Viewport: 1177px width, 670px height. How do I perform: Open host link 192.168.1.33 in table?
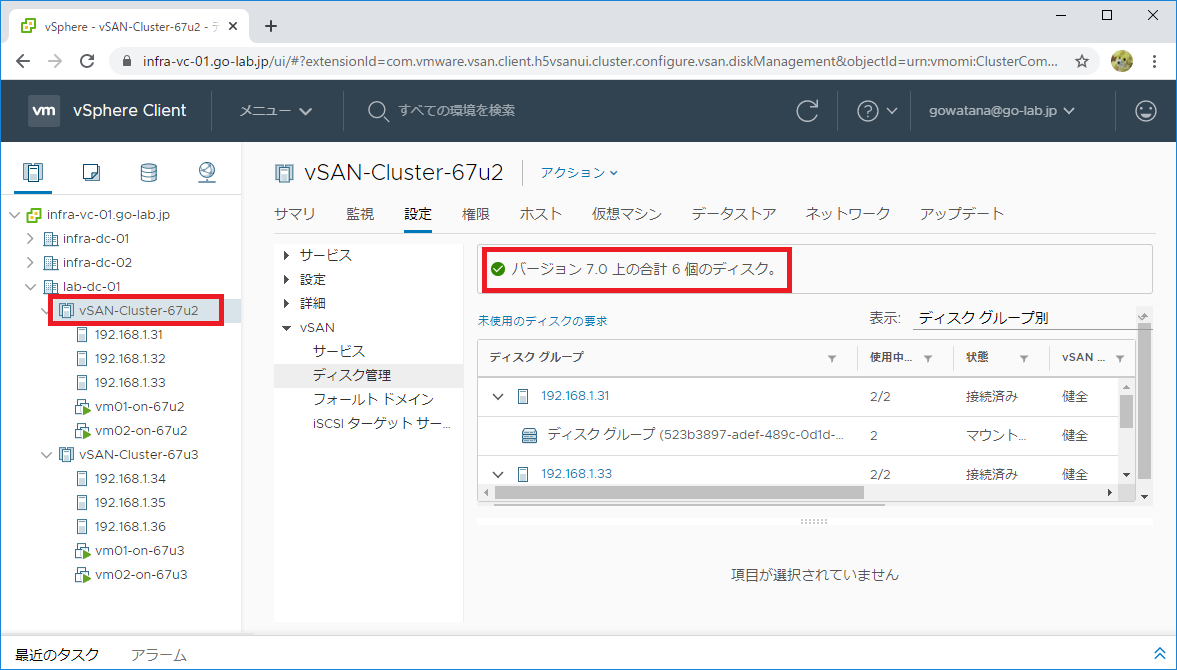[x=576, y=473]
